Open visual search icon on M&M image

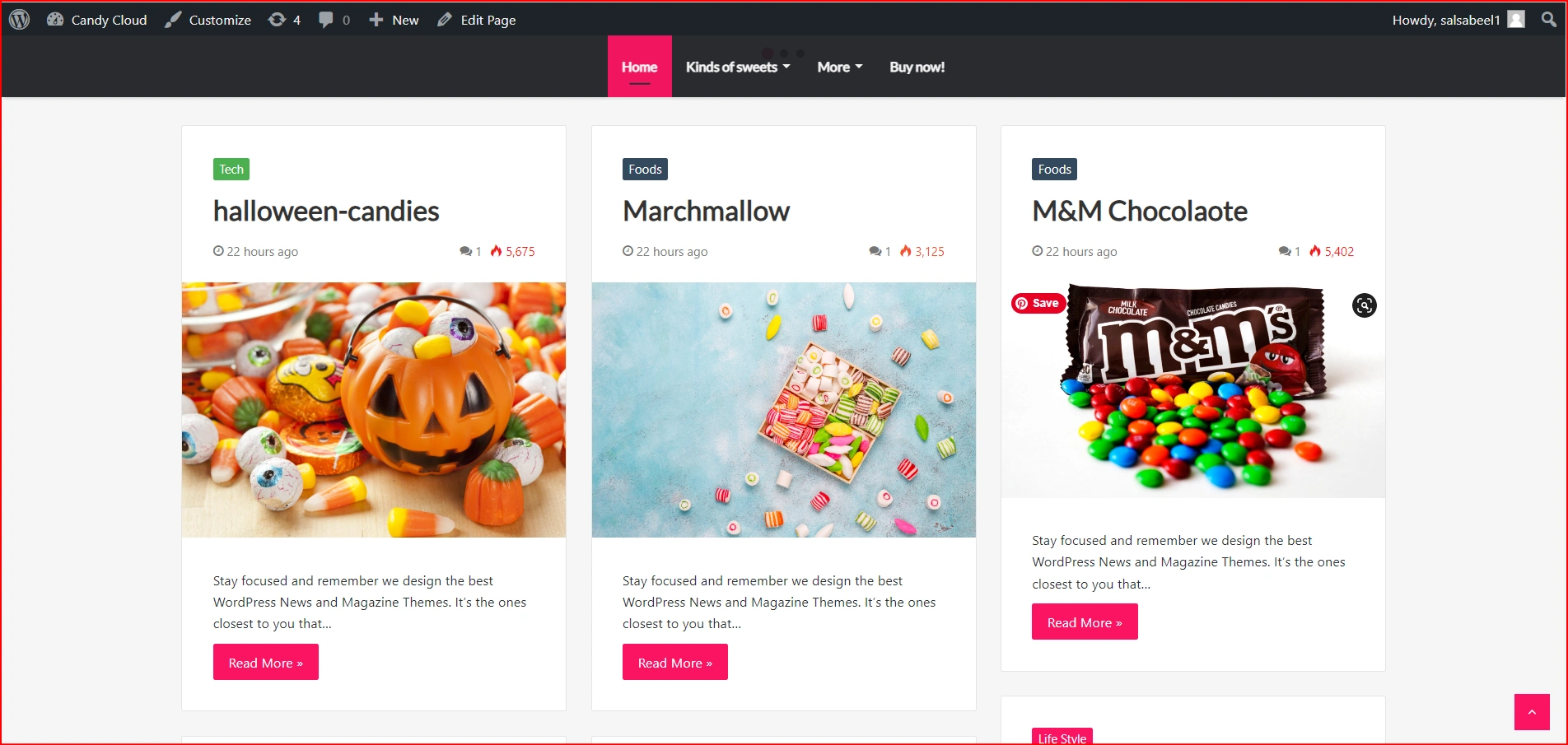pyautogui.click(x=1364, y=305)
